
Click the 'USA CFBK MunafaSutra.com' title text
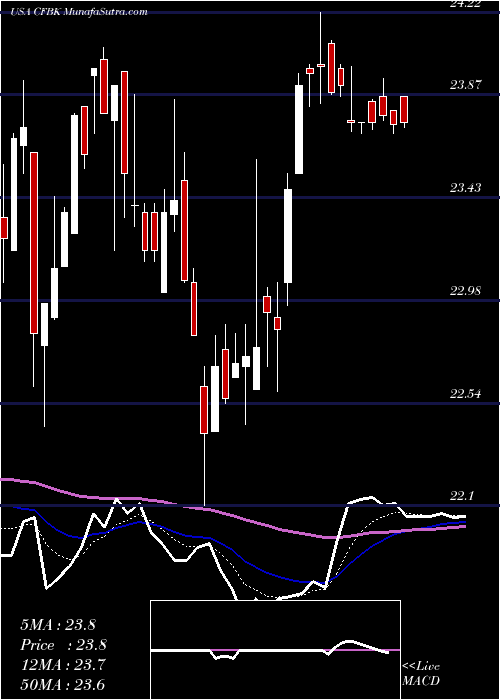[x=80, y=12]
